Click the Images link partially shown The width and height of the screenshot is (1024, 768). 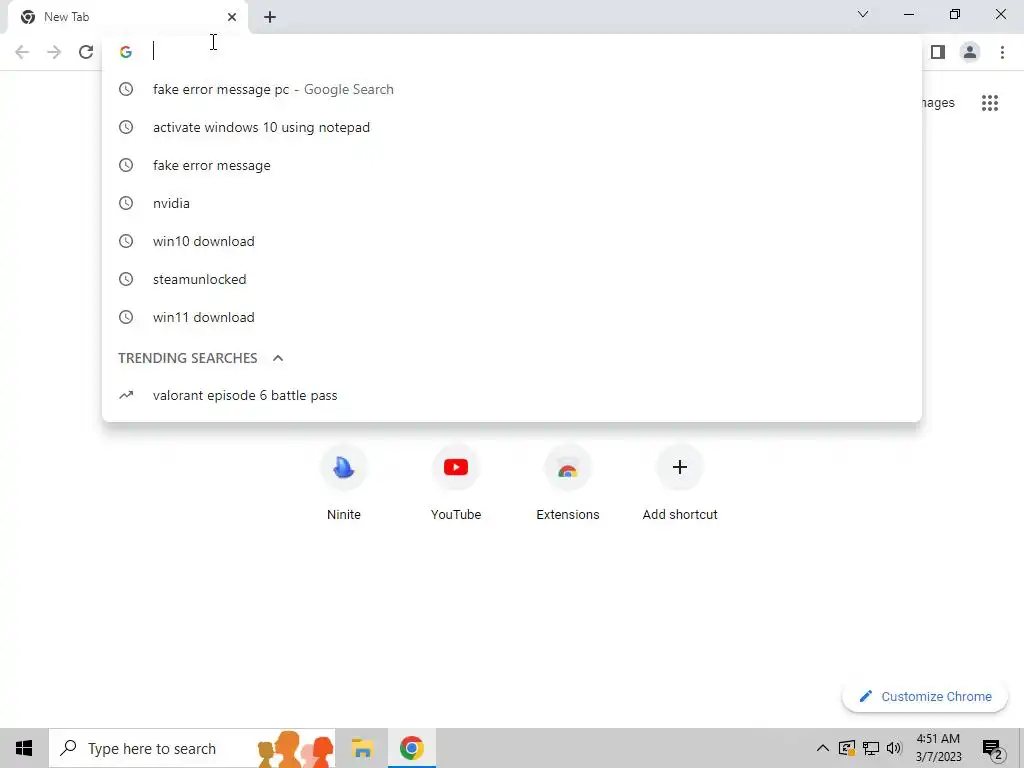tap(938, 103)
